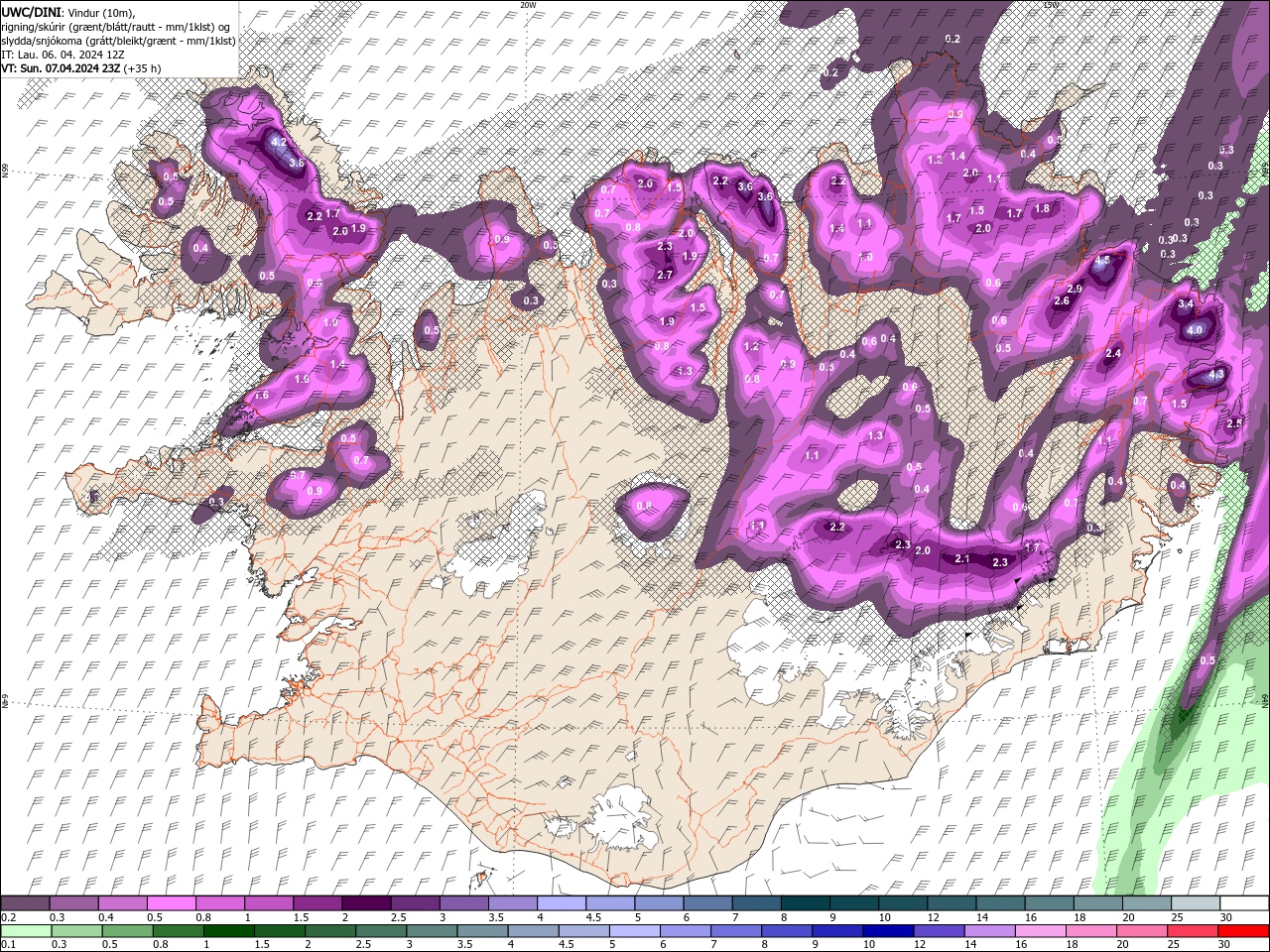The height and width of the screenshot is (952, 1270).
Task: Click the medium green 0.8 swatch in rain scale
Action: point(178,931)
